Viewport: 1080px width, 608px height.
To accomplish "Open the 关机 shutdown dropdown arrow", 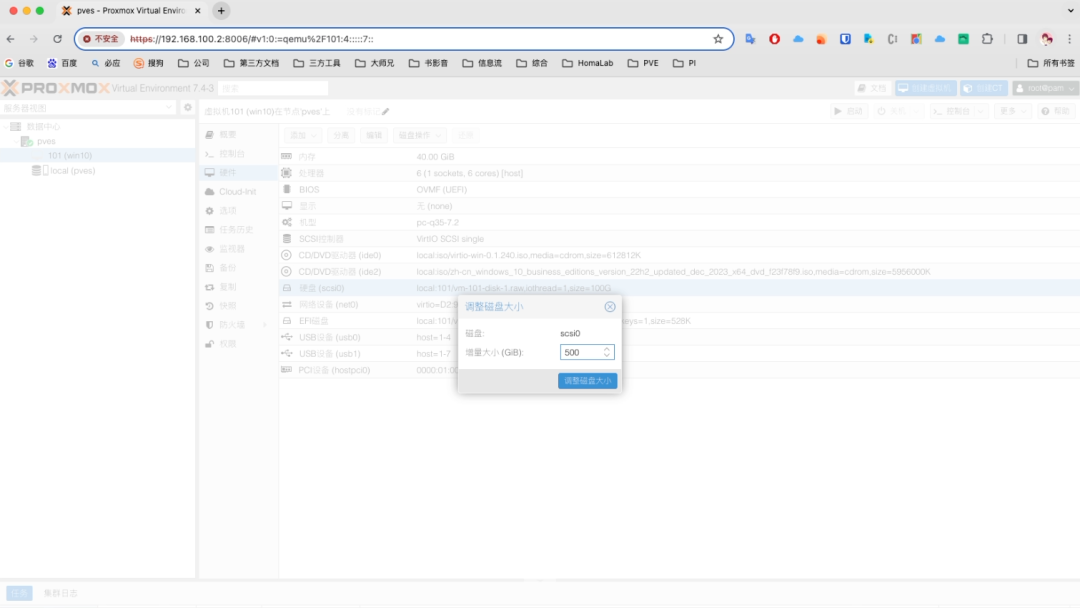I will 917,111.
